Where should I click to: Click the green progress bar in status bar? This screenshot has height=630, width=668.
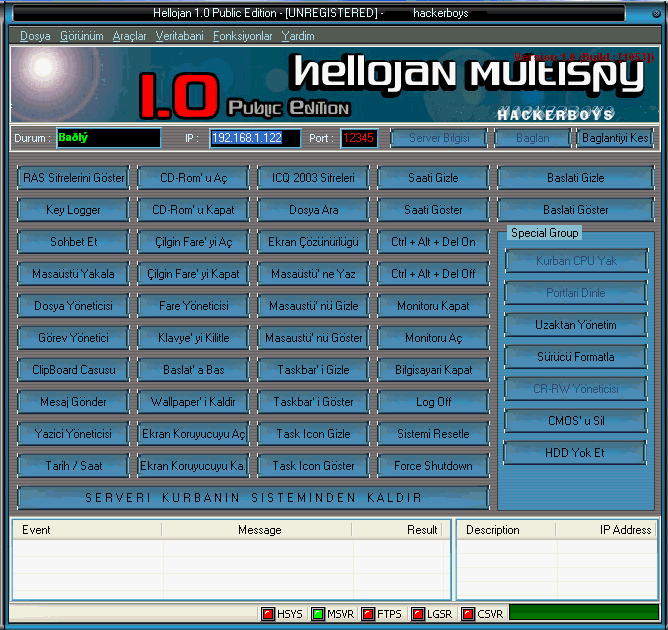(583, 614)
